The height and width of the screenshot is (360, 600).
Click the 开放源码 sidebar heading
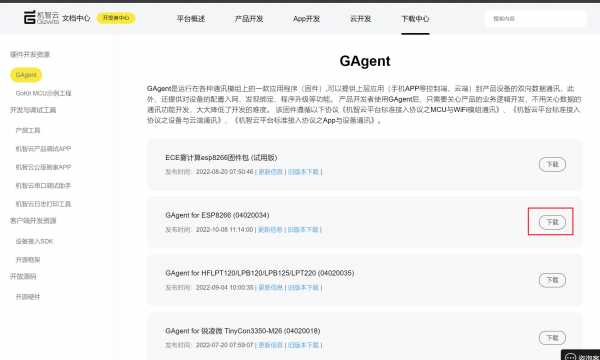23,276
